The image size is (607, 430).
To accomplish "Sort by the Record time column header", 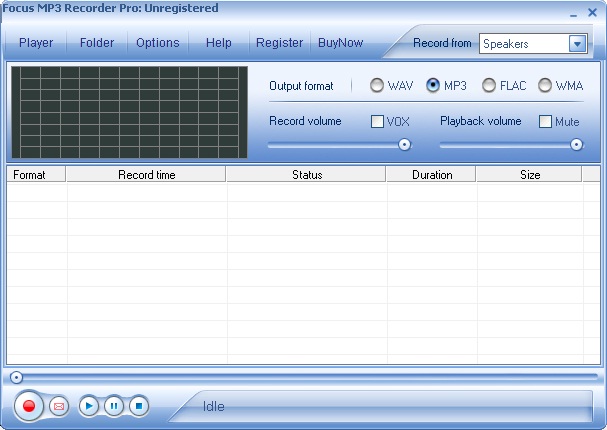I will pyautogui.click(x=146, y=175).
